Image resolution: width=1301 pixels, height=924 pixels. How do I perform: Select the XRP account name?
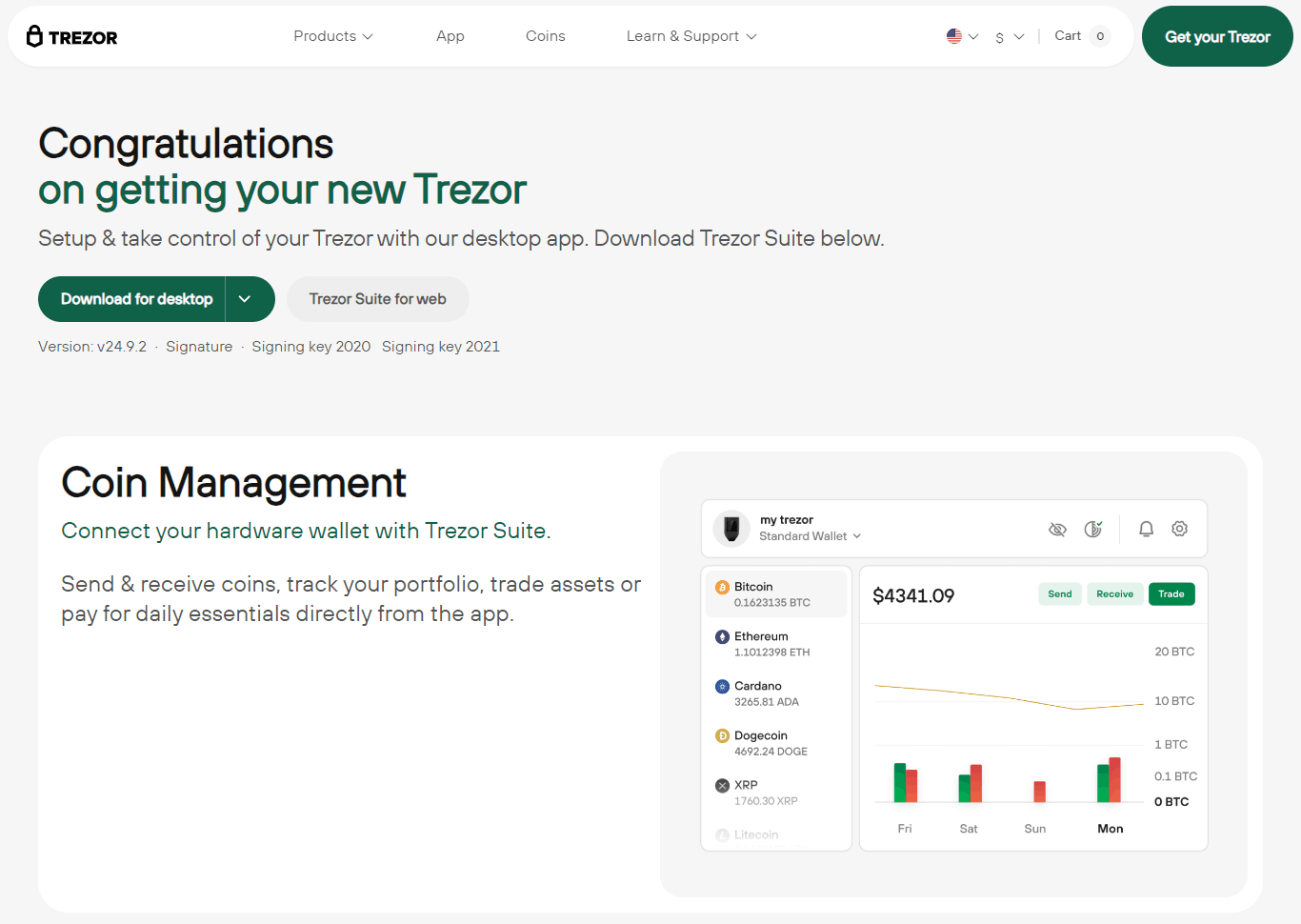(x=746, y=785)
